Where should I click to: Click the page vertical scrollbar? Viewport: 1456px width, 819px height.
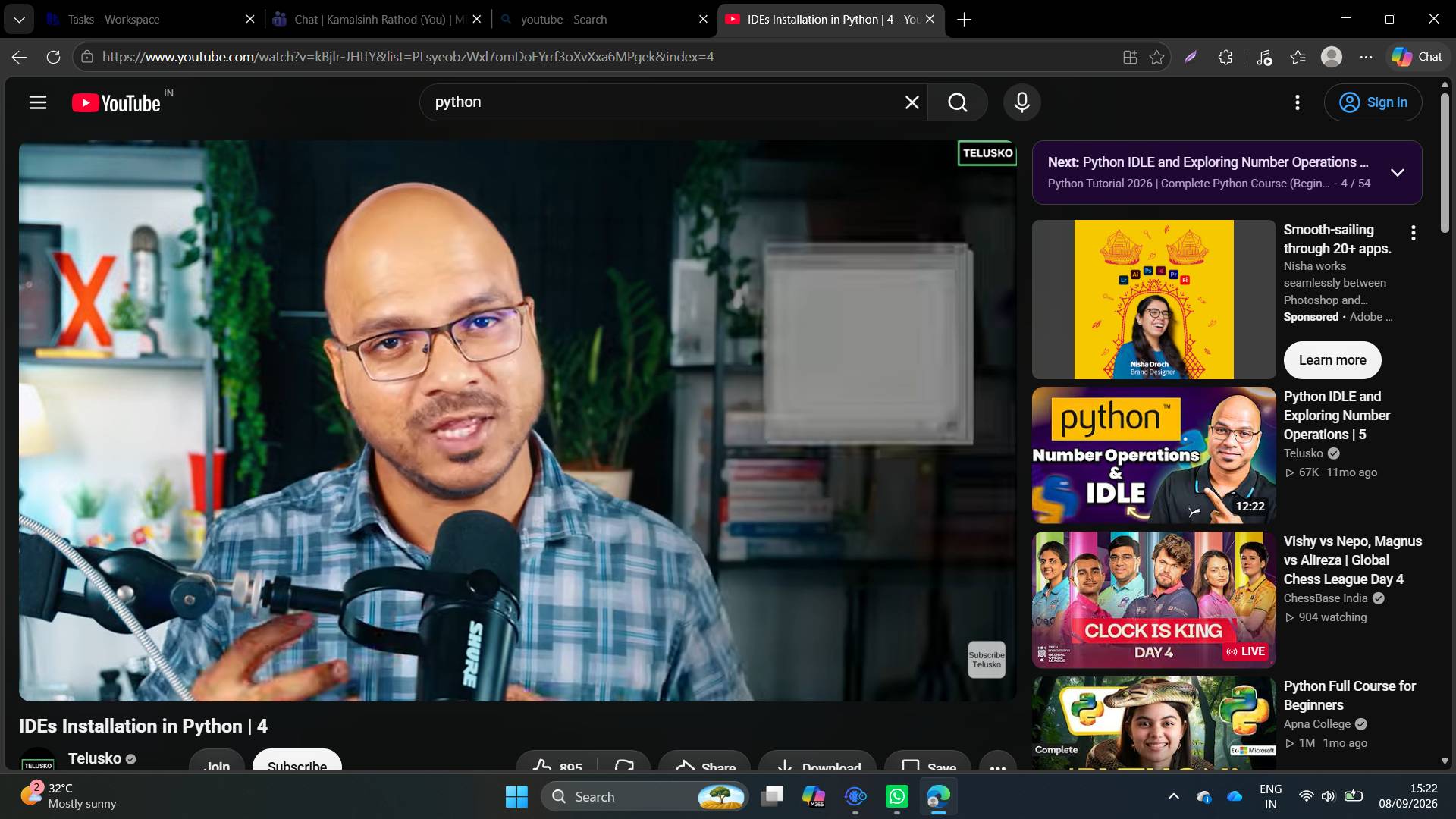[x=1445, y=425]
